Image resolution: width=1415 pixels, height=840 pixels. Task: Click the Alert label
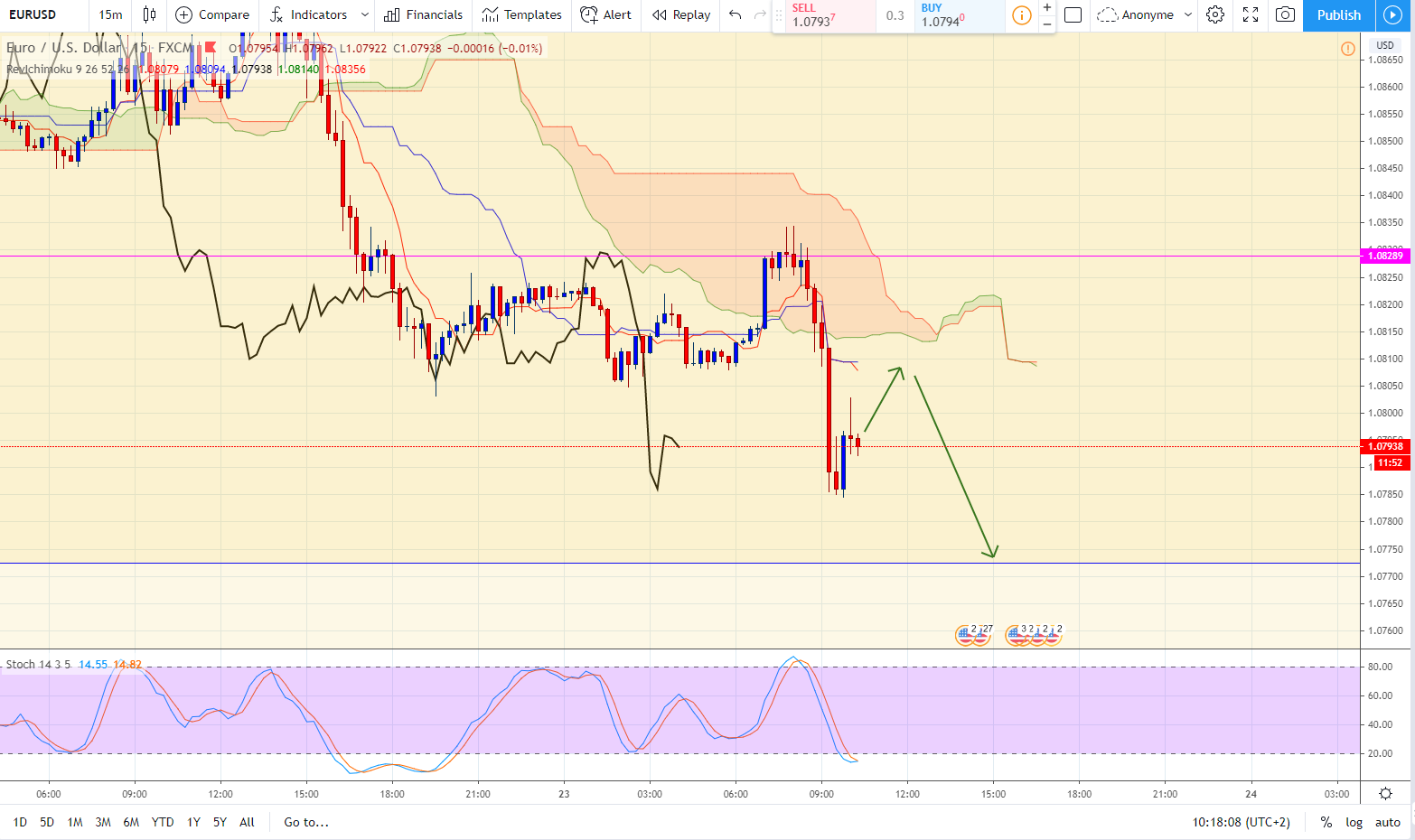pos(617,14)
